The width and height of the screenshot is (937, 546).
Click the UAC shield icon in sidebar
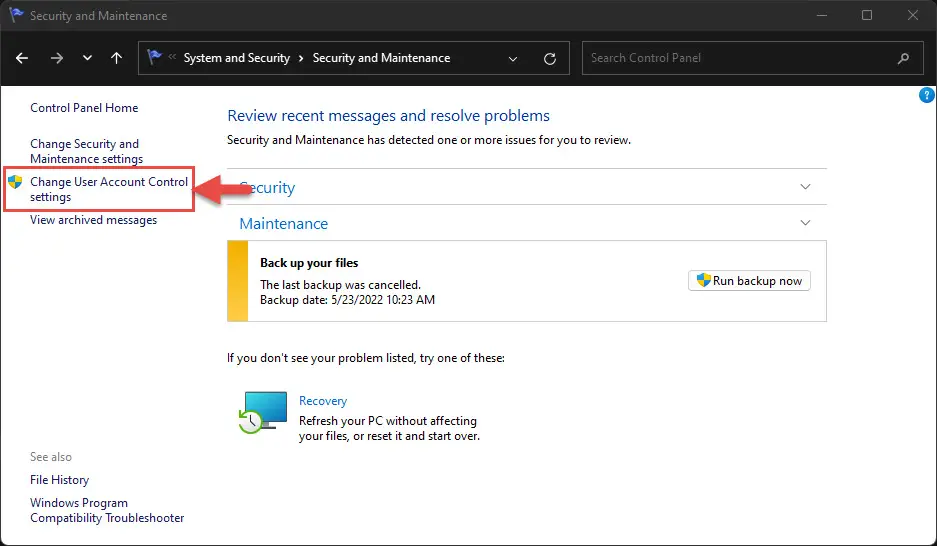(15, 182)
